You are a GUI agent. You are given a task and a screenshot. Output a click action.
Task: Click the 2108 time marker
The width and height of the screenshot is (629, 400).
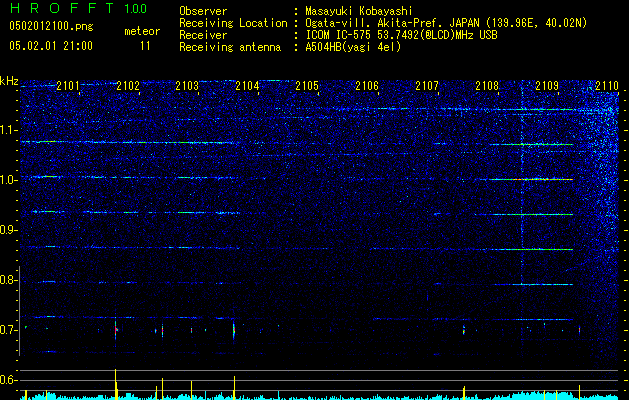tap(487, 85)
